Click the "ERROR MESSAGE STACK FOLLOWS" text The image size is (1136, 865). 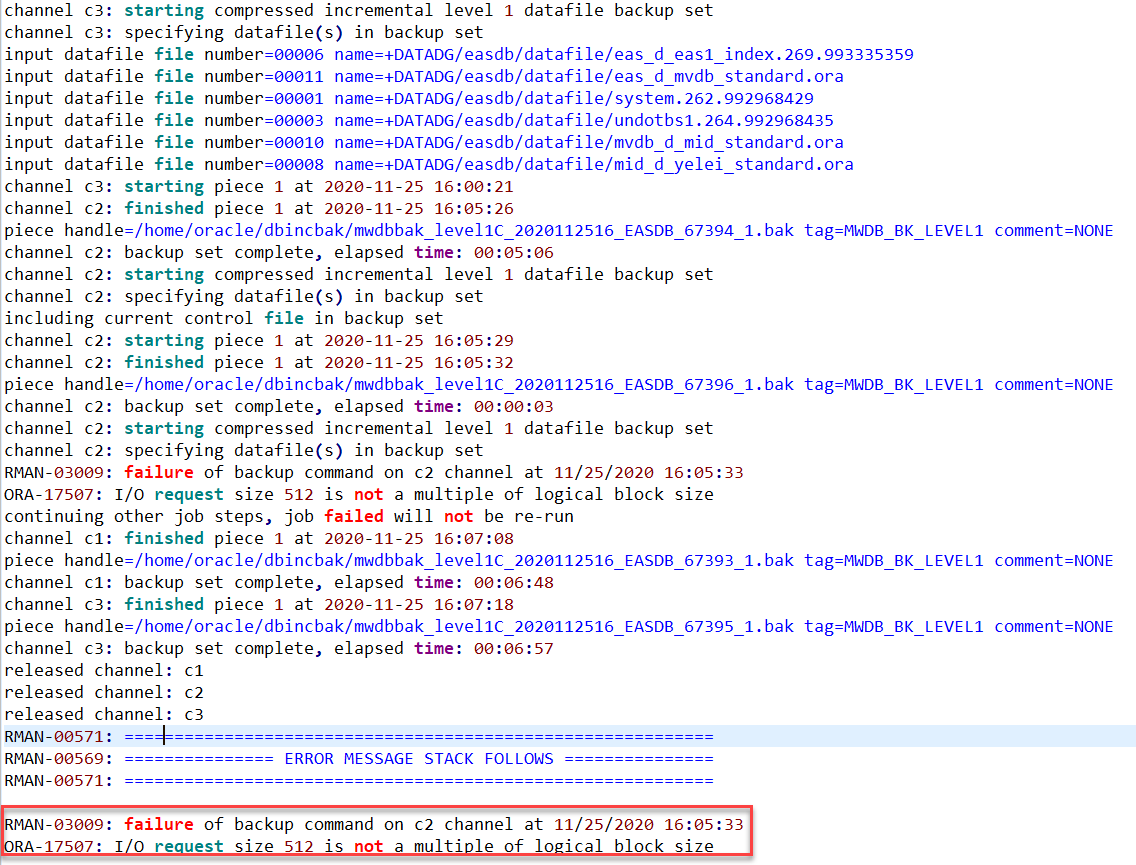(418, 758)
